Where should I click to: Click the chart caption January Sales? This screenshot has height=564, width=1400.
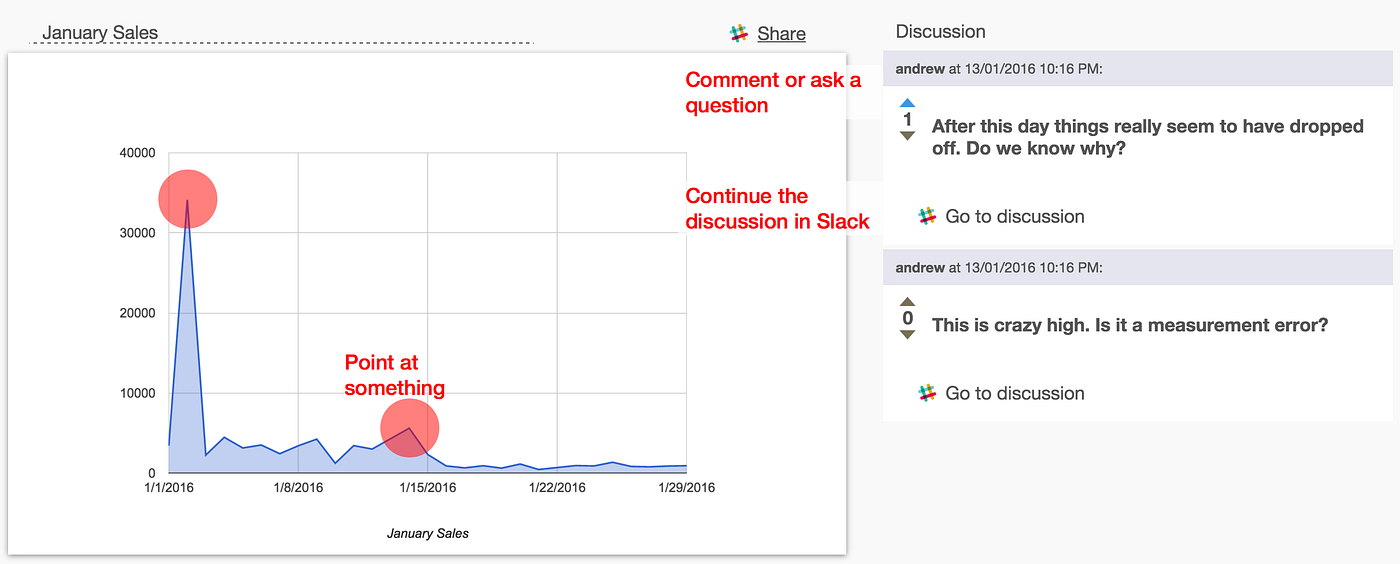pos(428,533)
